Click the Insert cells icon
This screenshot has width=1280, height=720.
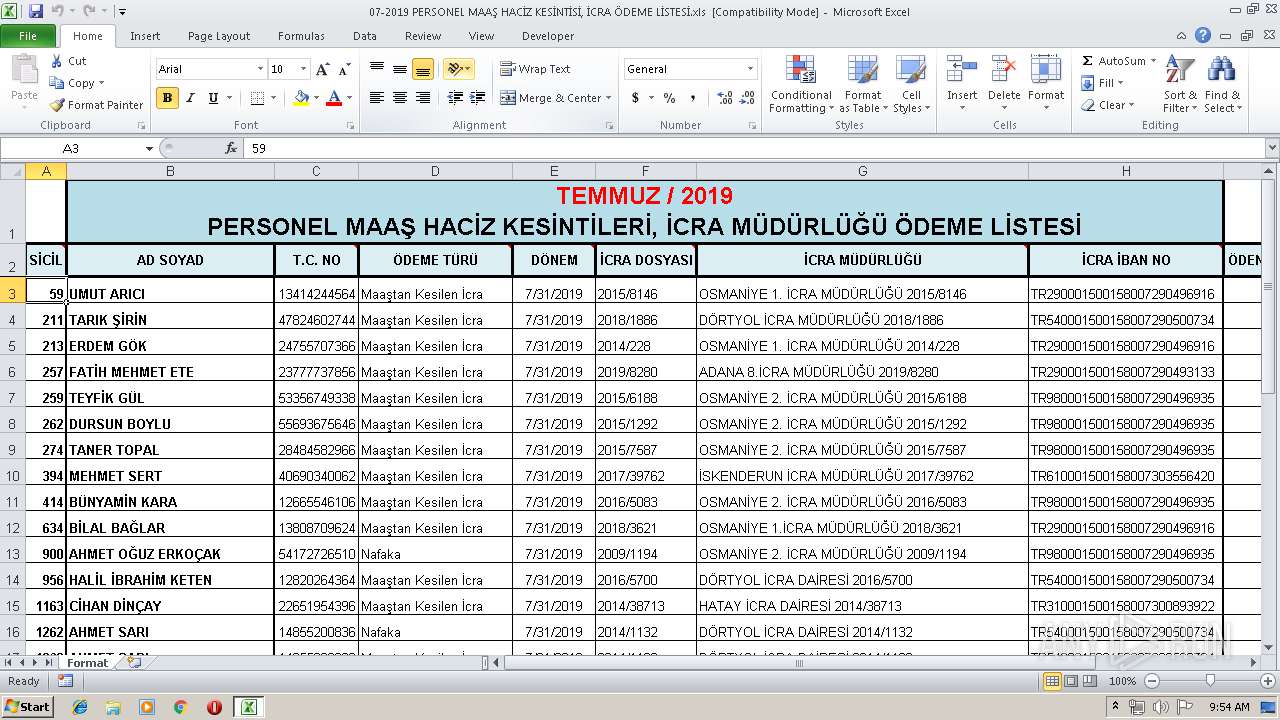(x=962, y=70)
